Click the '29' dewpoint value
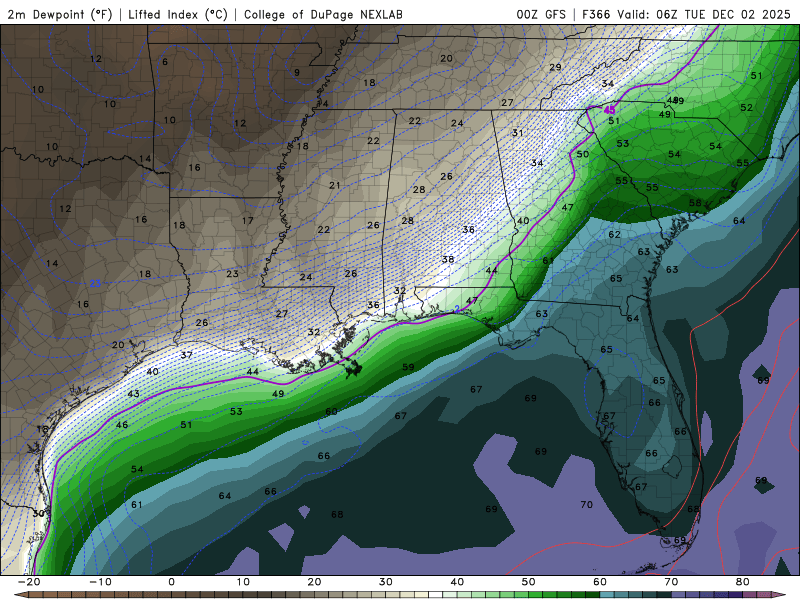Image resolution: width=800 pixels, height=600 pixels. click(556, 67)
